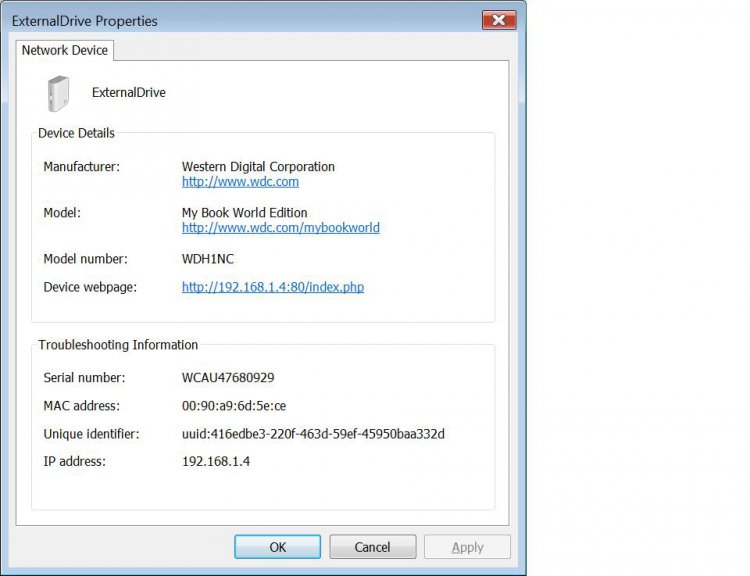Click the ExternalDrive Properties title bar text
This screenshot has height=576, width=750.
tap(85, 21)
